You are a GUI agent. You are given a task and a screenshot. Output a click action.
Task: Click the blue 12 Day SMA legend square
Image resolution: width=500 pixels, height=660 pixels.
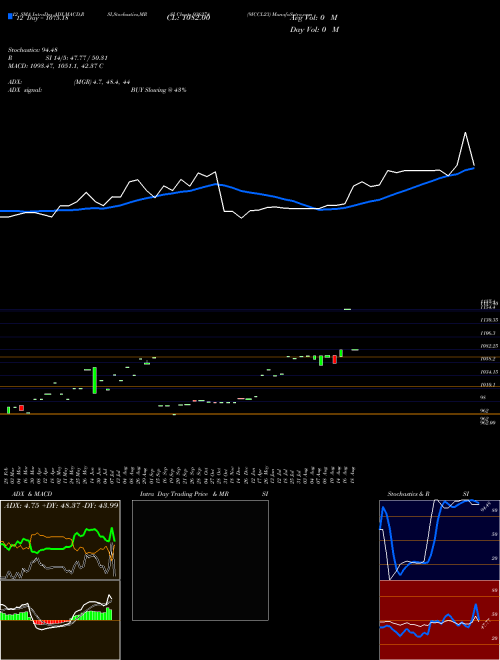(x=10, y=17)
